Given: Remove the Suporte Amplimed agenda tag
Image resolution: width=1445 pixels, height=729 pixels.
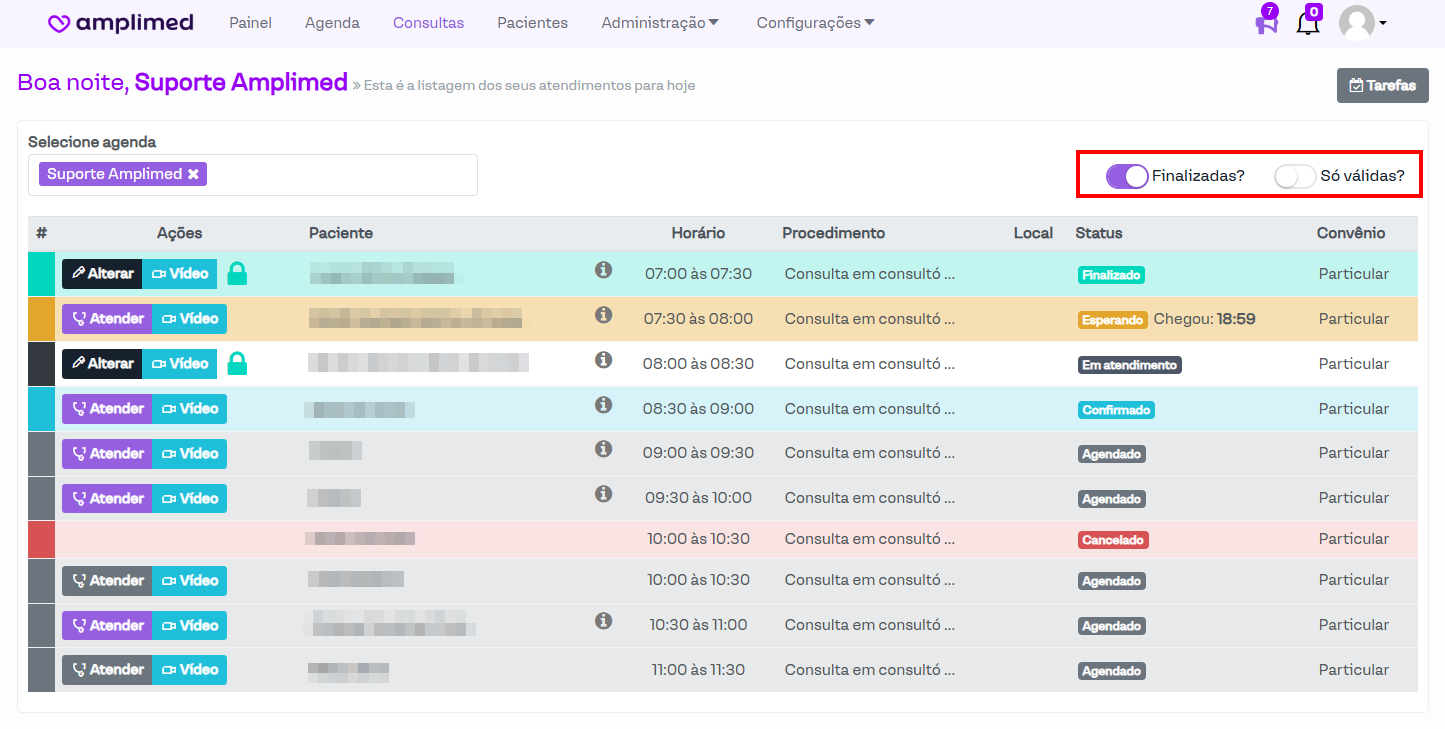Looking at the screenshot, I should [193, 174].
